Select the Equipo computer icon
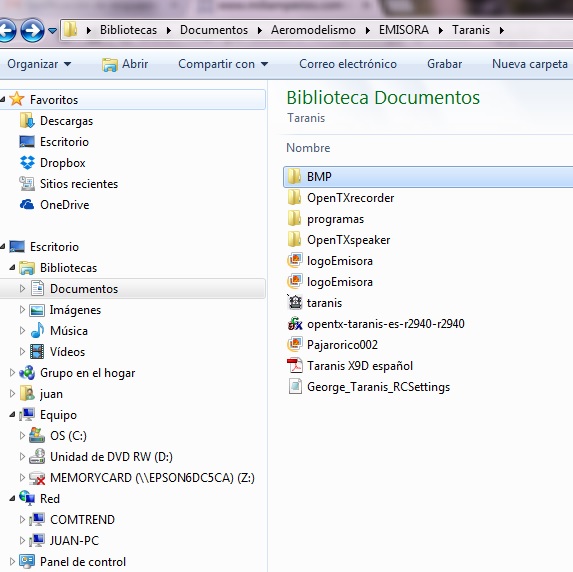The image size is (573, 572). tap(27, 414)
